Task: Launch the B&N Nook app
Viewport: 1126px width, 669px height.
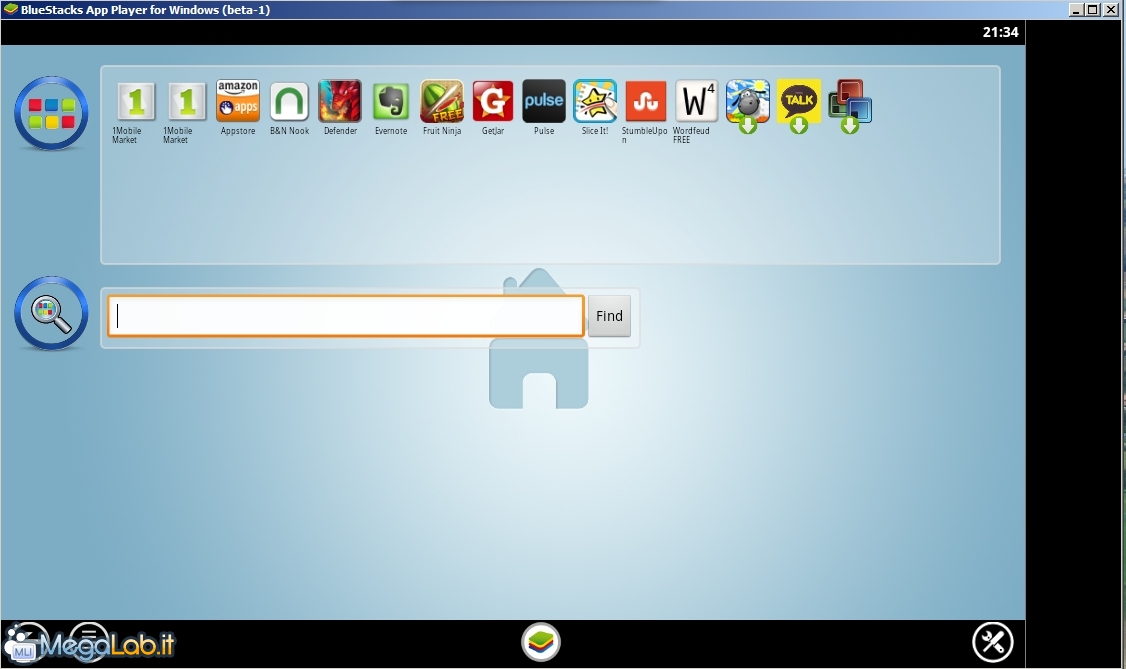Action: [x=289, y=102]
